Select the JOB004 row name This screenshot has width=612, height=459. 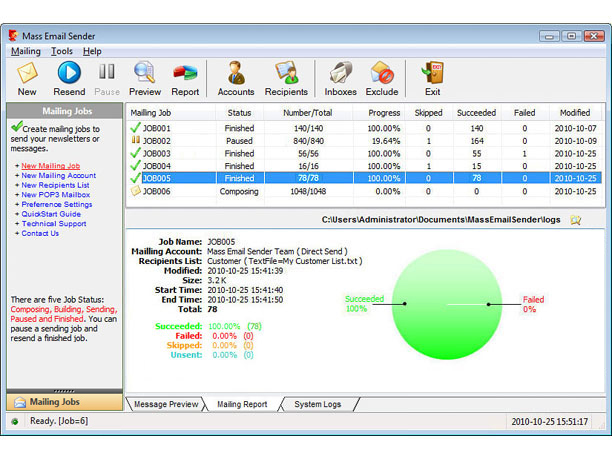(157, 166)
